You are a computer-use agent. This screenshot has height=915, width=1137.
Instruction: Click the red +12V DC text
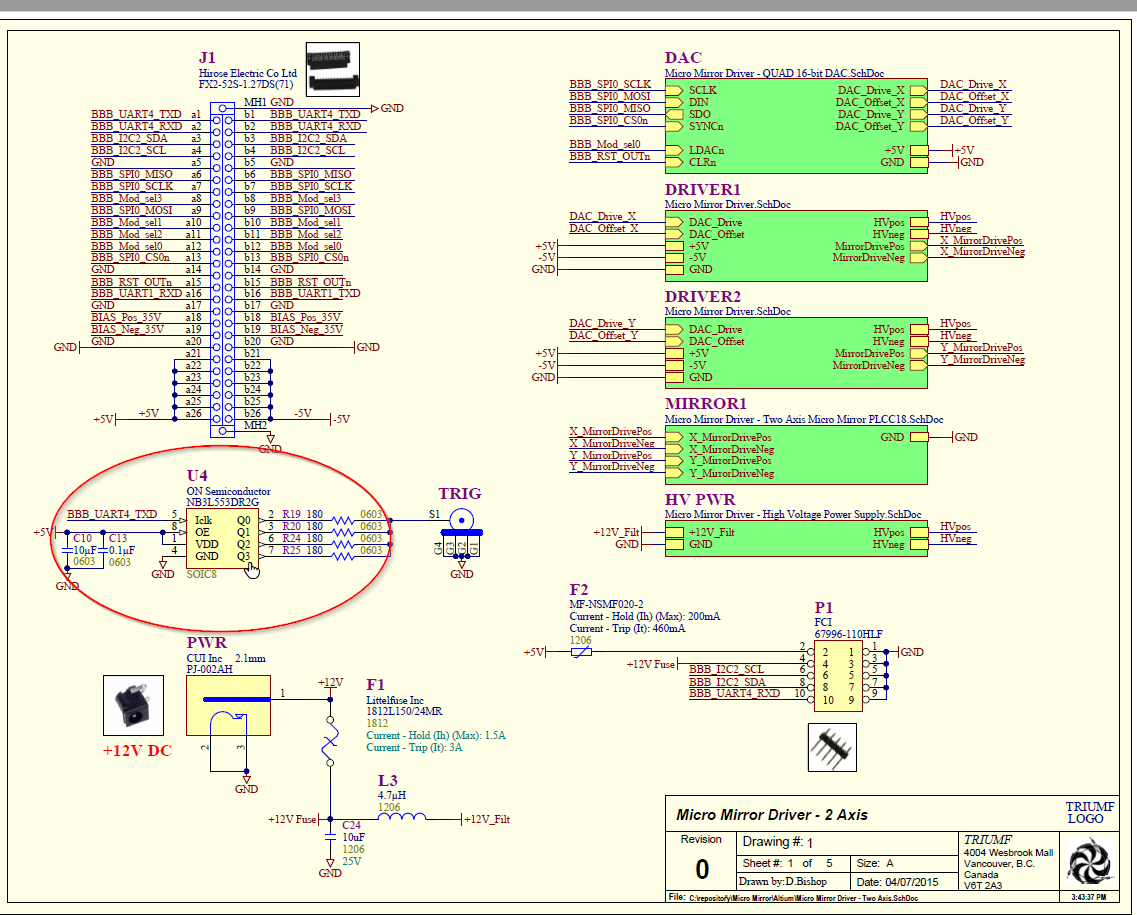coord(137,750)
